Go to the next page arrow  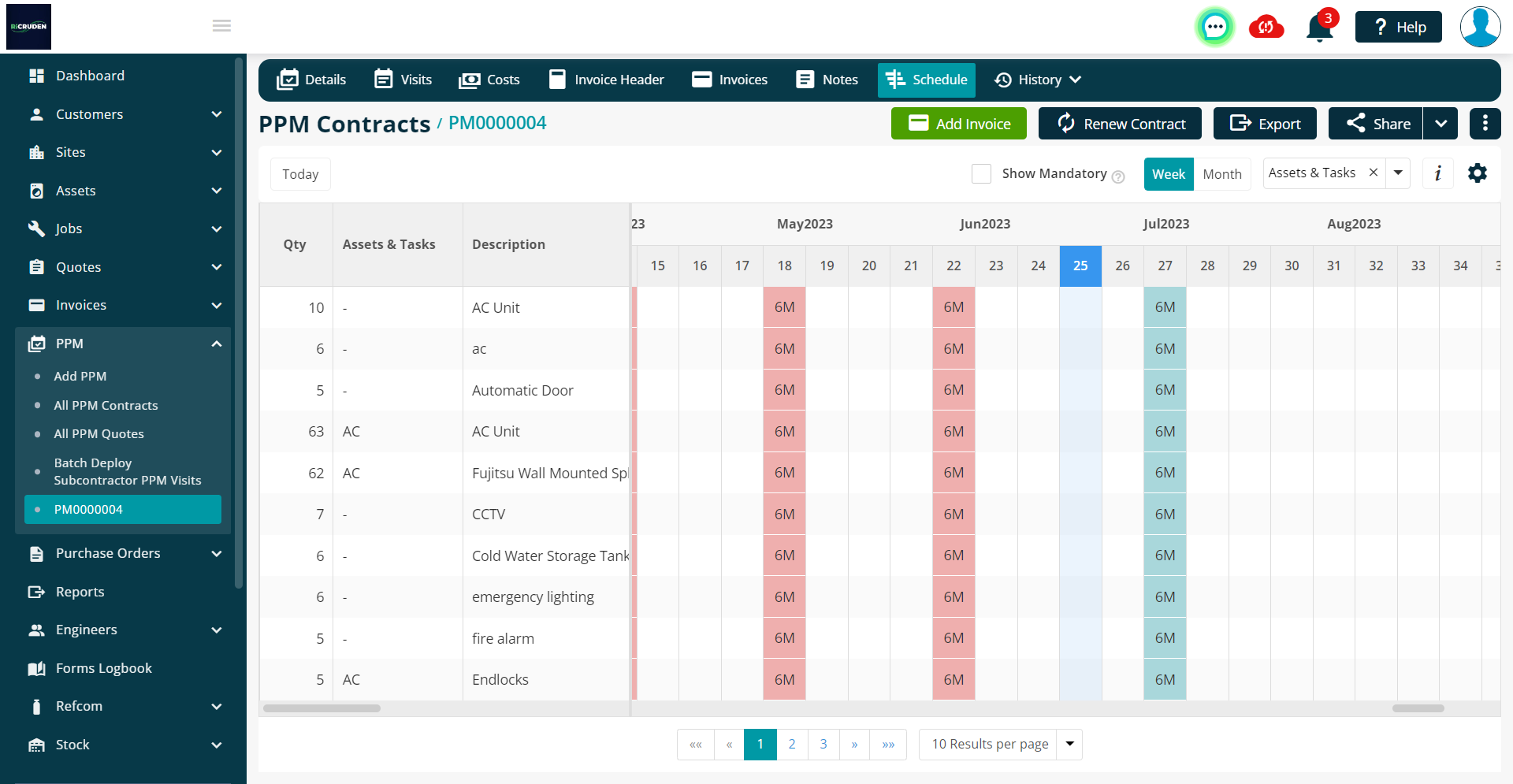(x=854, y=744)
